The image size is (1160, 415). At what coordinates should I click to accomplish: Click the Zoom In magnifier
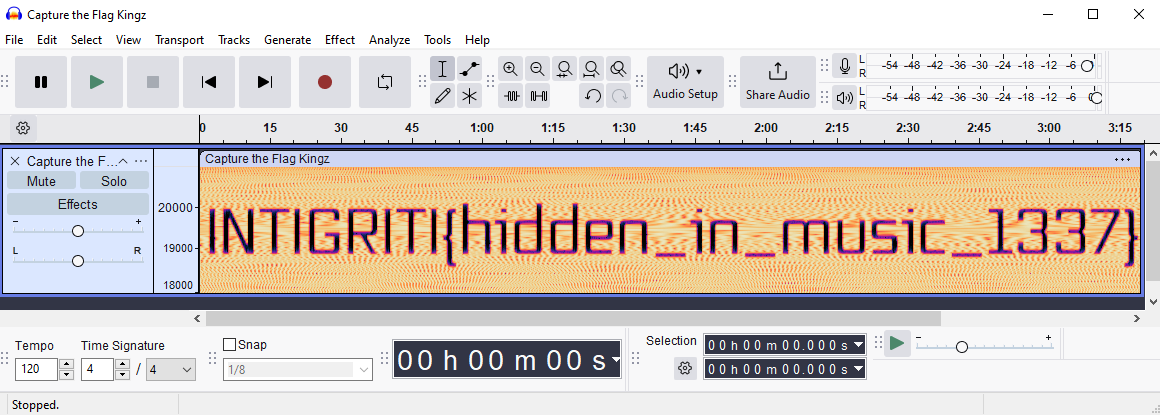pos(511,69)
